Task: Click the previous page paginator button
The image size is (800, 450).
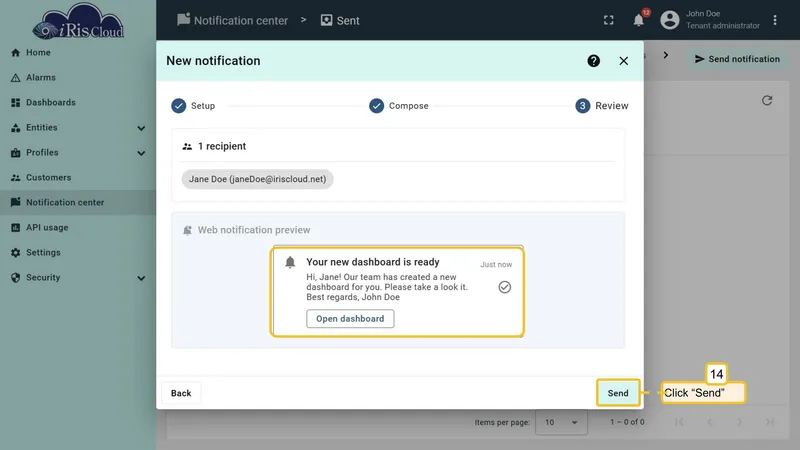Action: tap(709, 422)
